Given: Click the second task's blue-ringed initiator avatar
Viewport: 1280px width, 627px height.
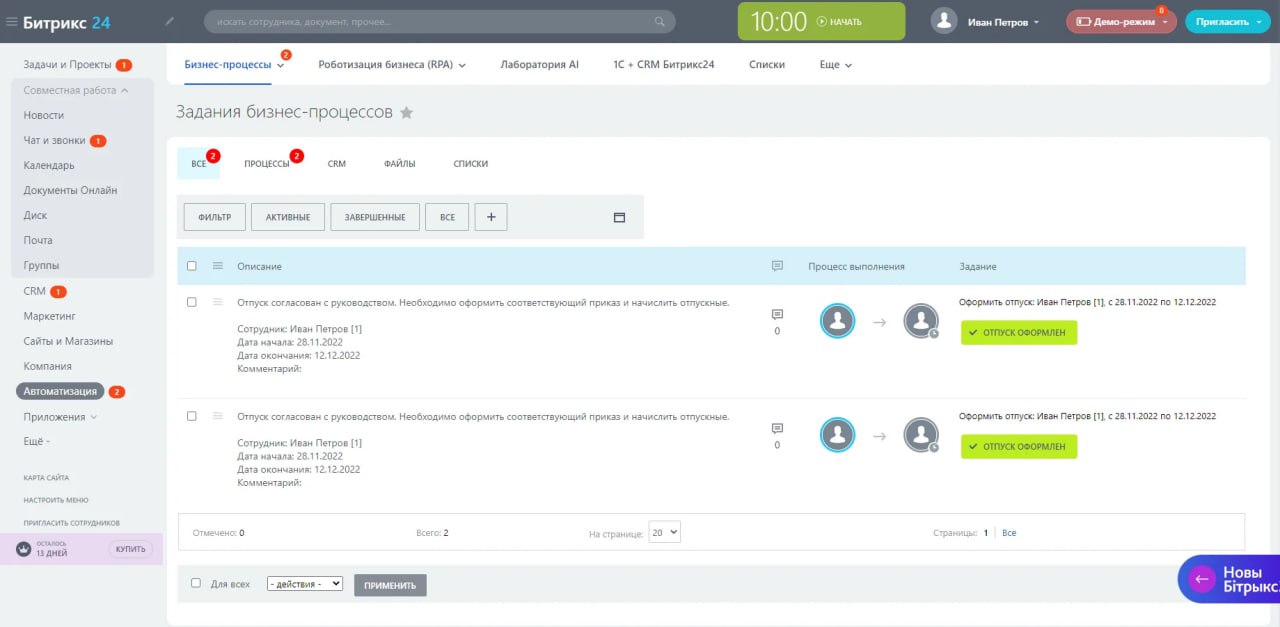Looking at the screenshot, I should point(838,435).
